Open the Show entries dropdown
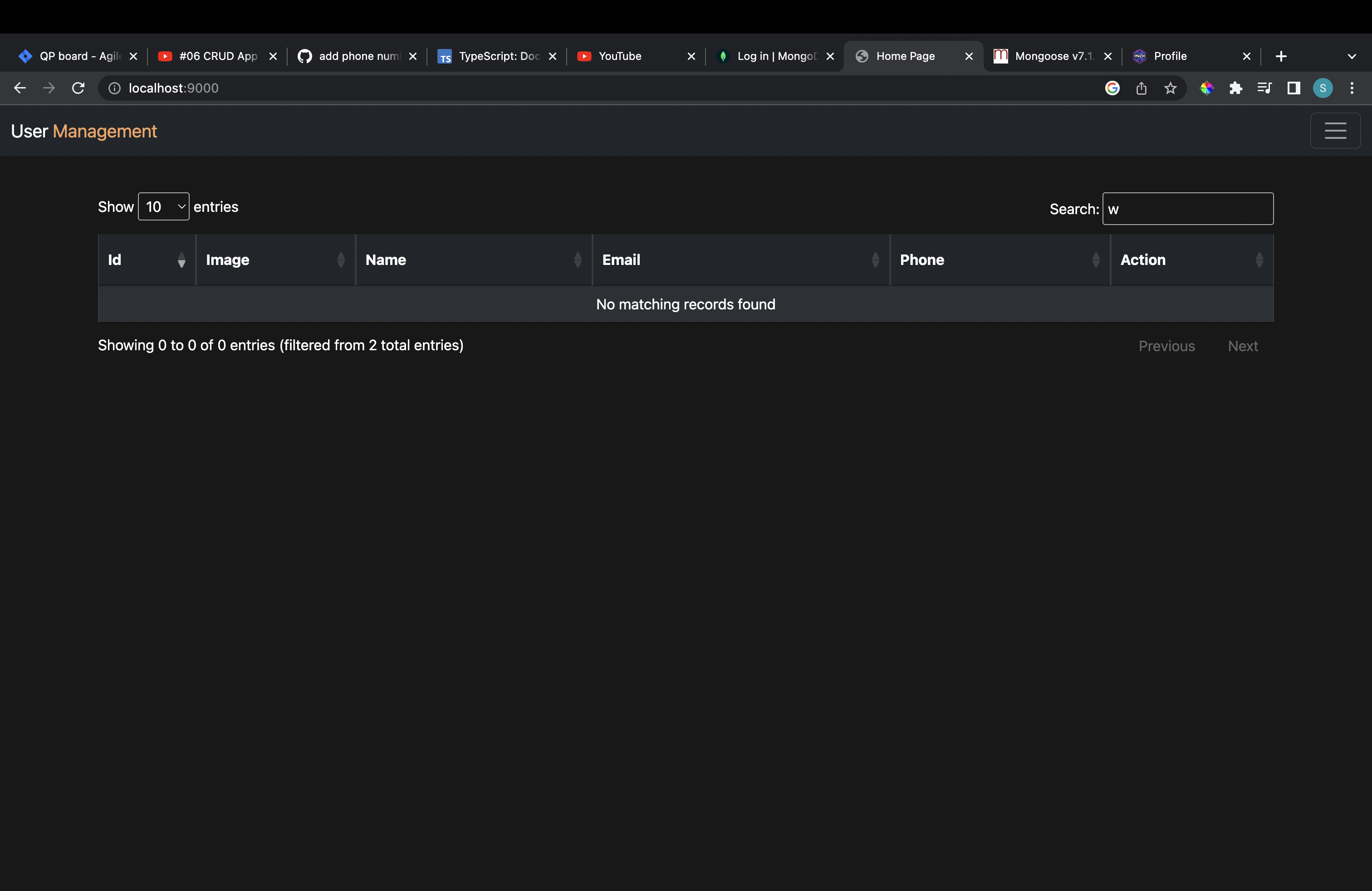1372x891 pixels. pyautogui.click(x=164, y=206)
